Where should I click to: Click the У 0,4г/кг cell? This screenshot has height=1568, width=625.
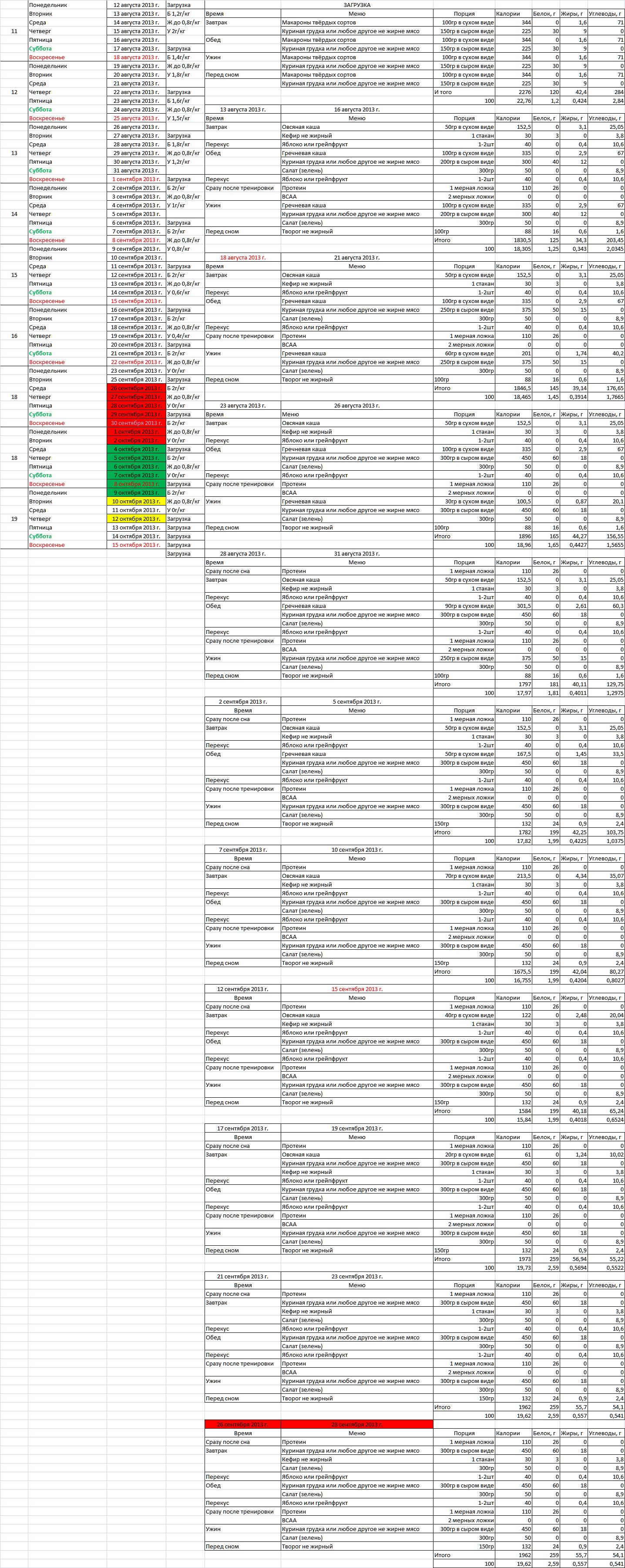tap(185, 336)
